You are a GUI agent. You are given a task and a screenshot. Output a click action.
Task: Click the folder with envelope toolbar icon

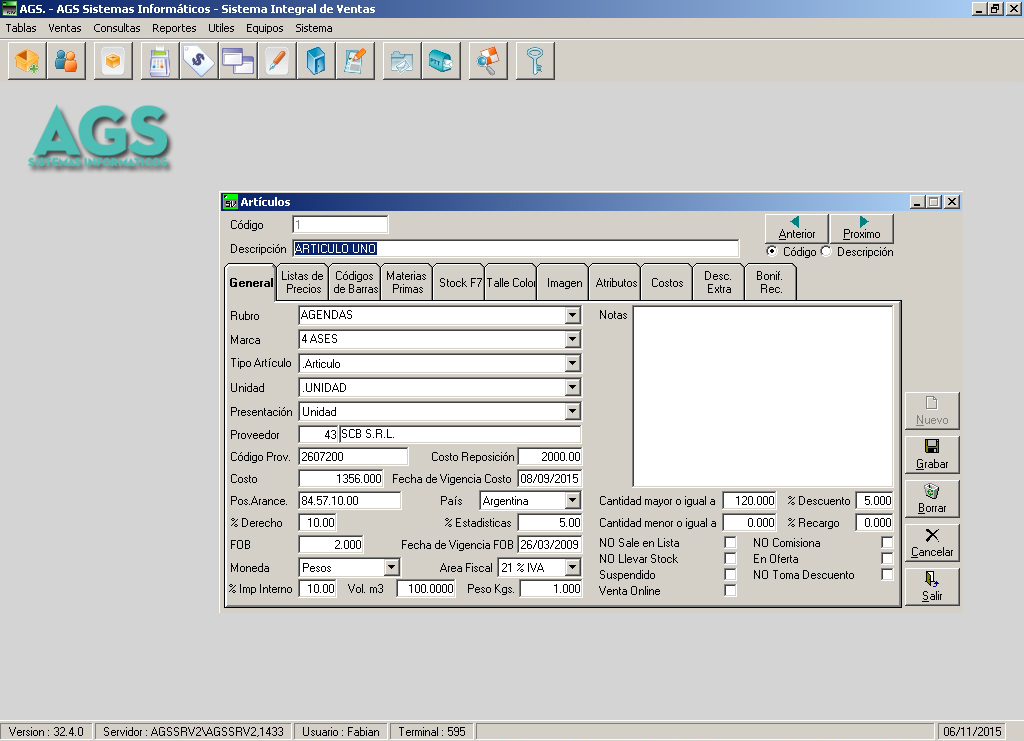402,61
